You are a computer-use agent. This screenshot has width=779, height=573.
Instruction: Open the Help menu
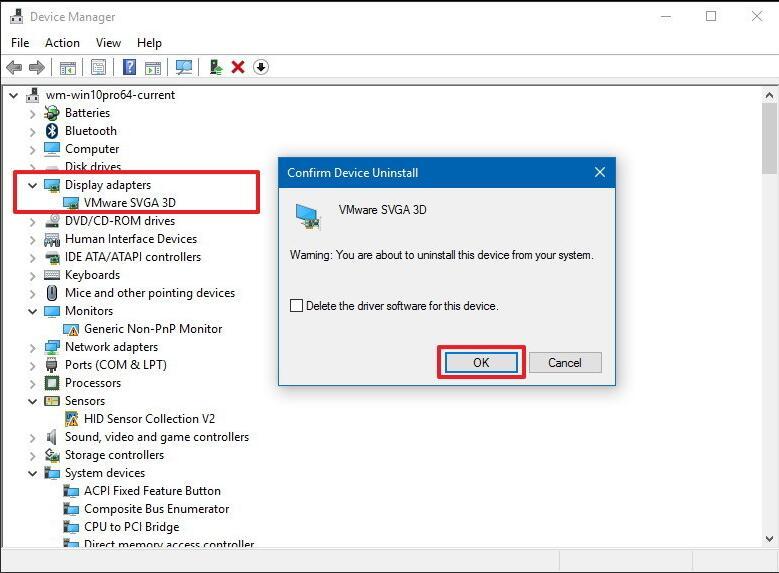click(x=149, y=43)
